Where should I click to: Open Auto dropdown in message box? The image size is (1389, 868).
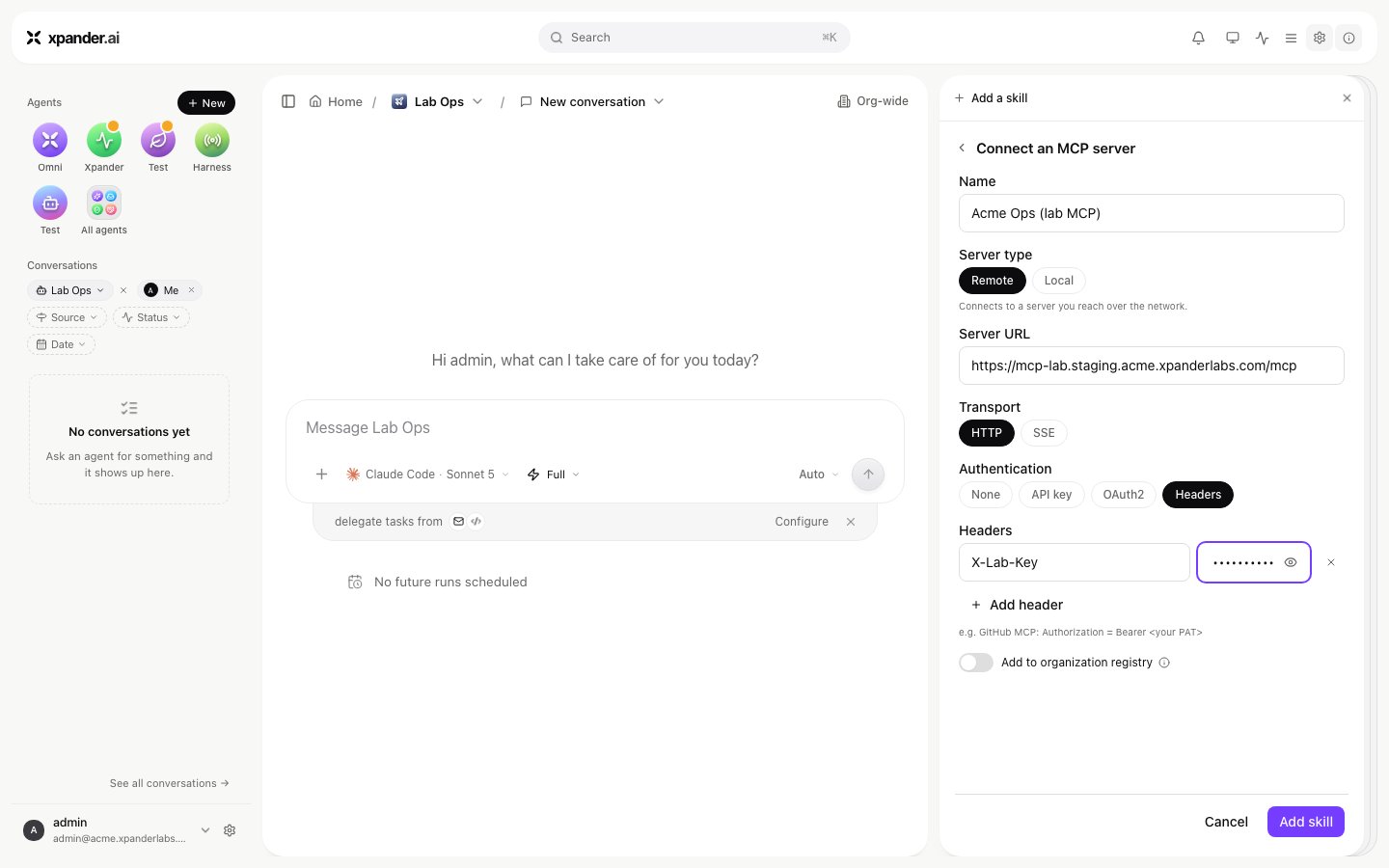(x=819, y=475)
